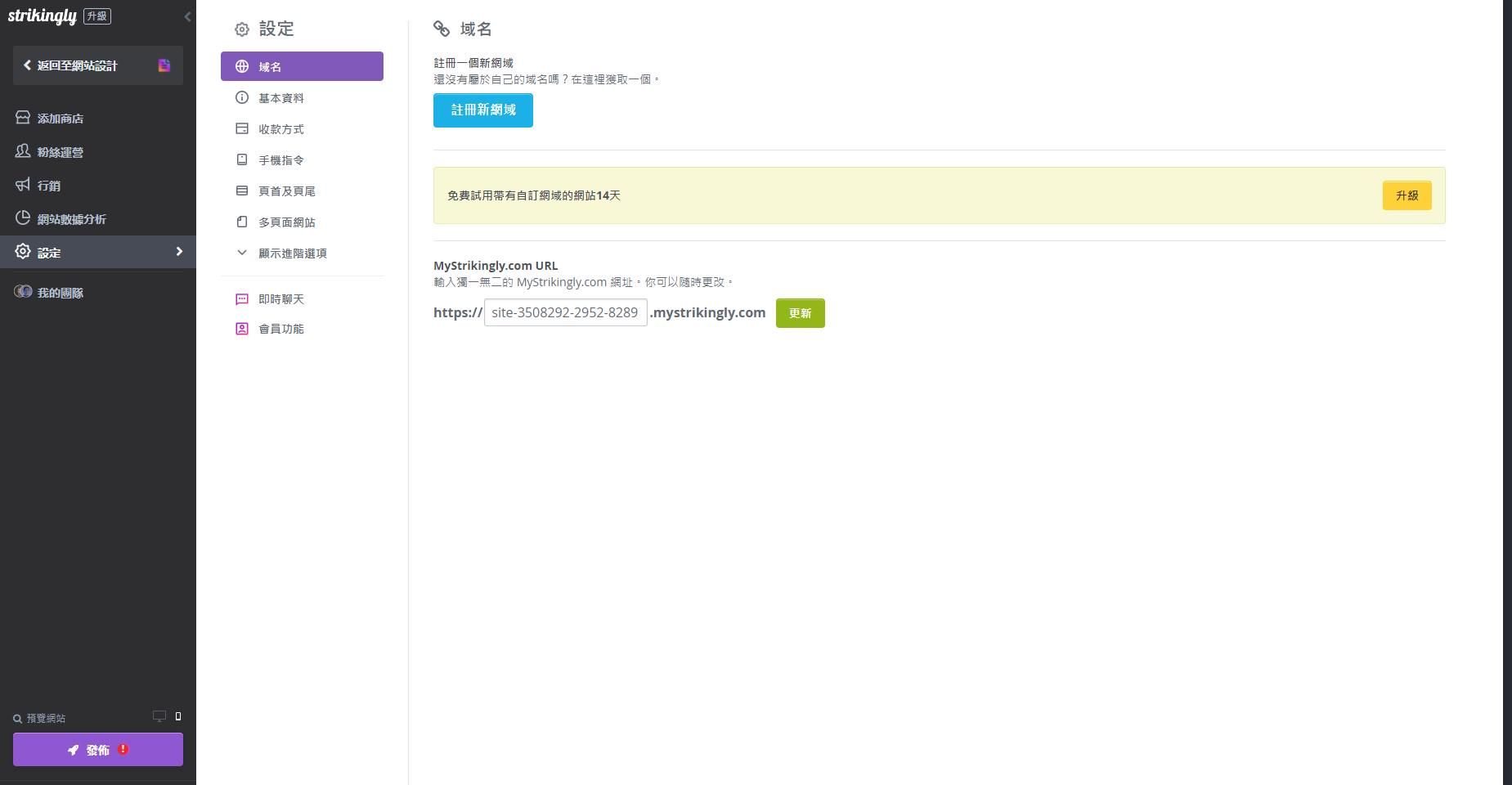Click the green 更新 button
1512x785 pixels.
pos(800,313)
